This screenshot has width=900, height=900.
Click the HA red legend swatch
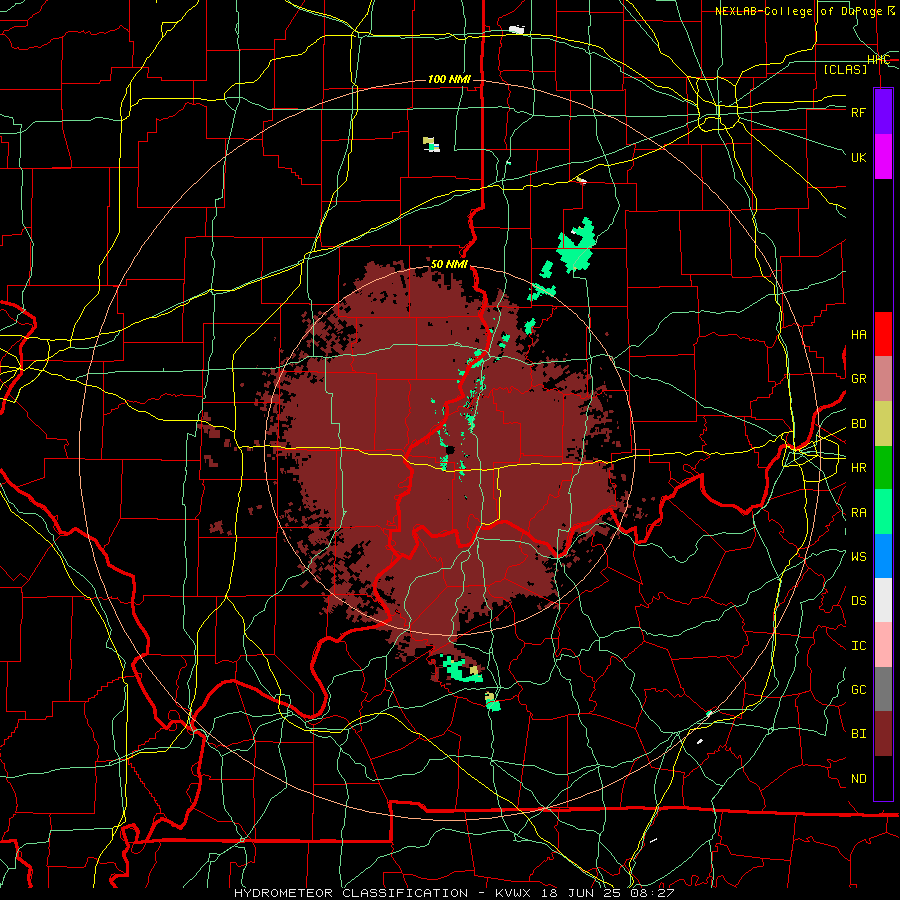pyautogui.click(x=883, y=334)
